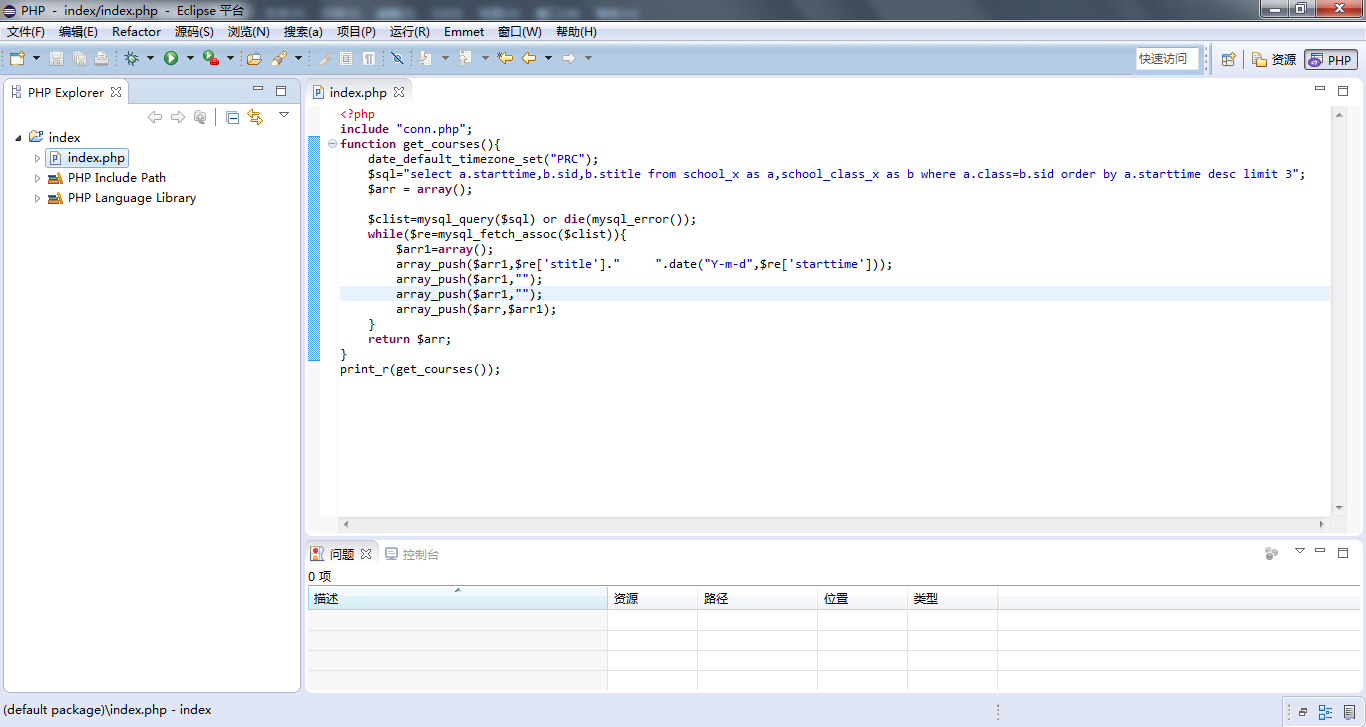
Task: Toggle Link with Editor in PHP Explorer
Action: click(255, 116)
